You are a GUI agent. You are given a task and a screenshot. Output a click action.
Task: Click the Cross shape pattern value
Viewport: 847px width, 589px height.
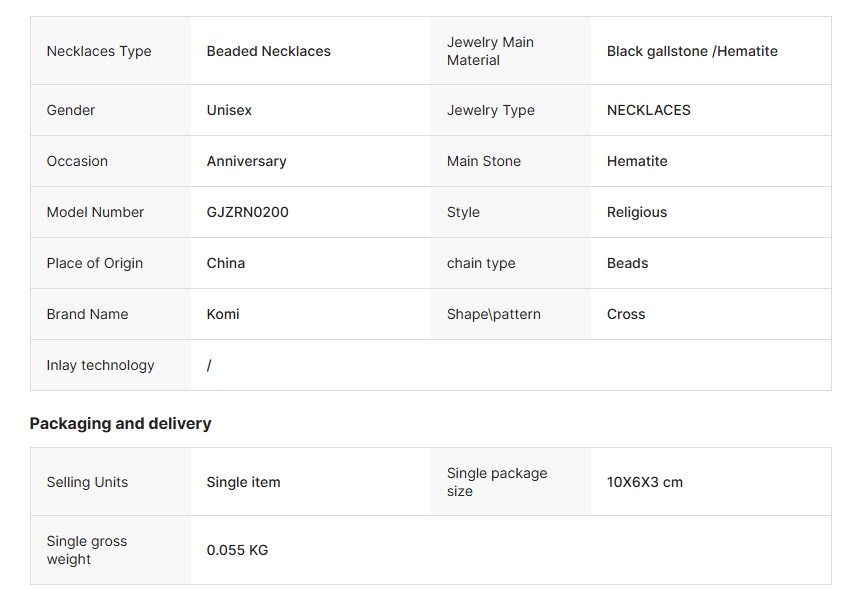tap(626, 314)
